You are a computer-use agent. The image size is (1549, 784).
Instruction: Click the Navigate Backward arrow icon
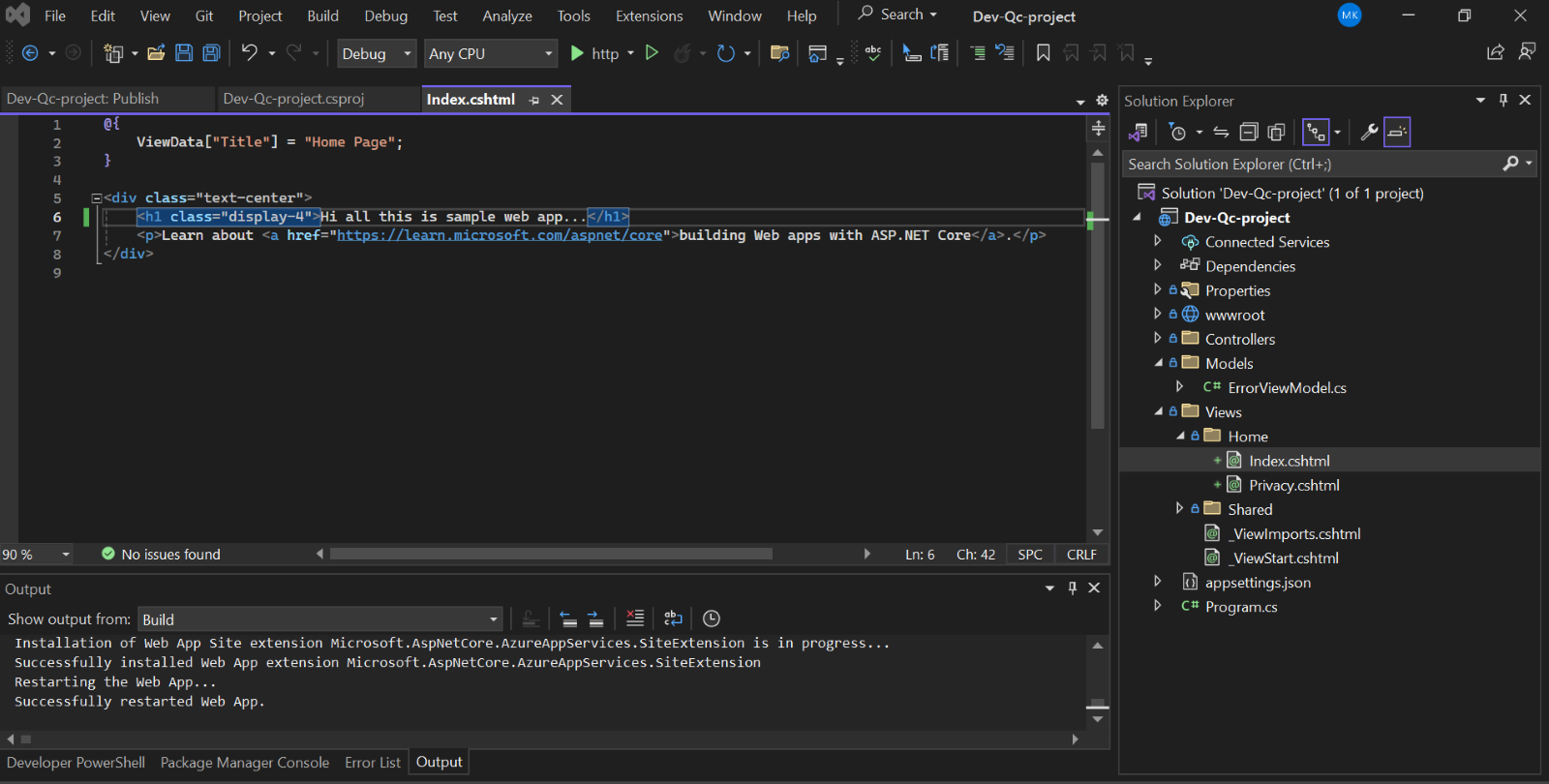coord(30,53)
